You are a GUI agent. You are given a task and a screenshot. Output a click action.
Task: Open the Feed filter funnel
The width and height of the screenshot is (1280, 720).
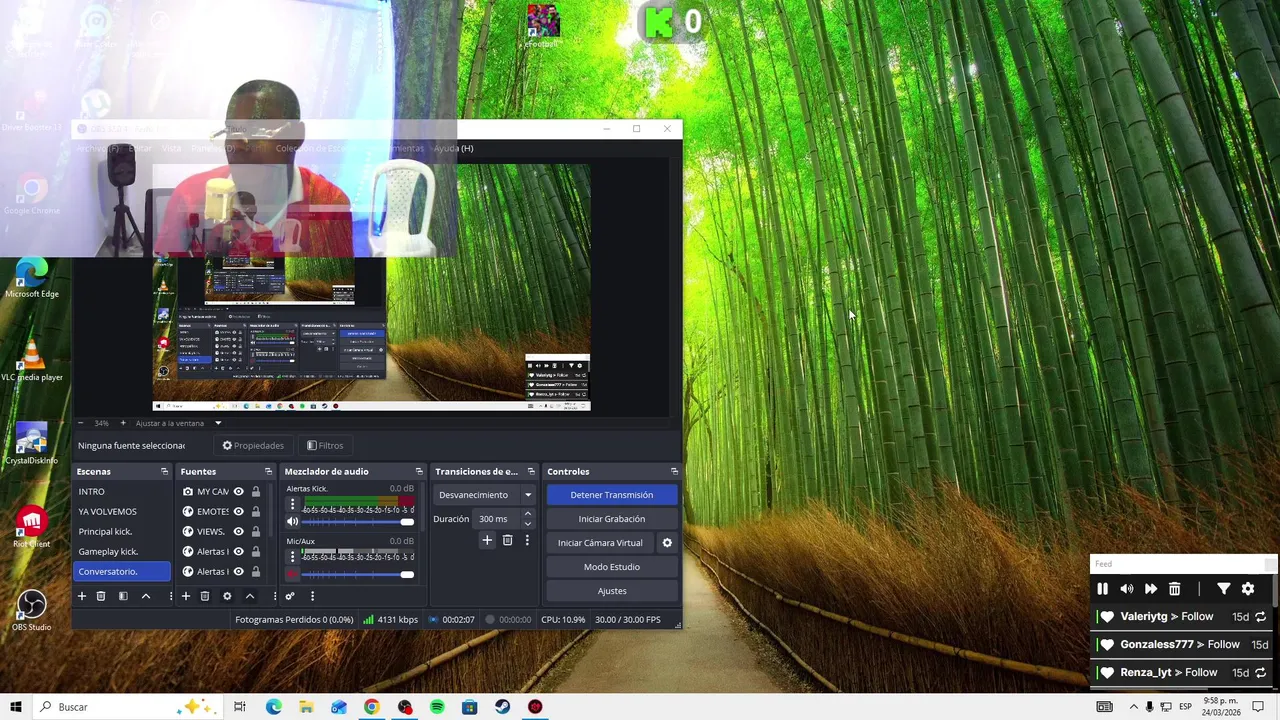(x=1223, y=589)
